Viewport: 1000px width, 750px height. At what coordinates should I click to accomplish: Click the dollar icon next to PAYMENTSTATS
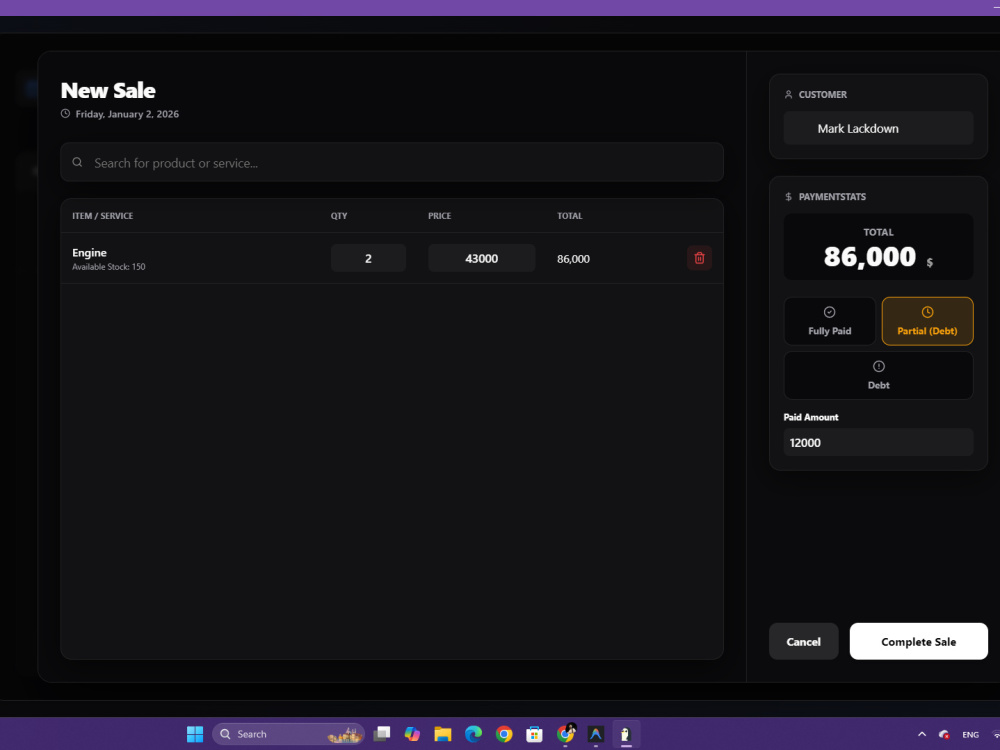click(788, 196)
